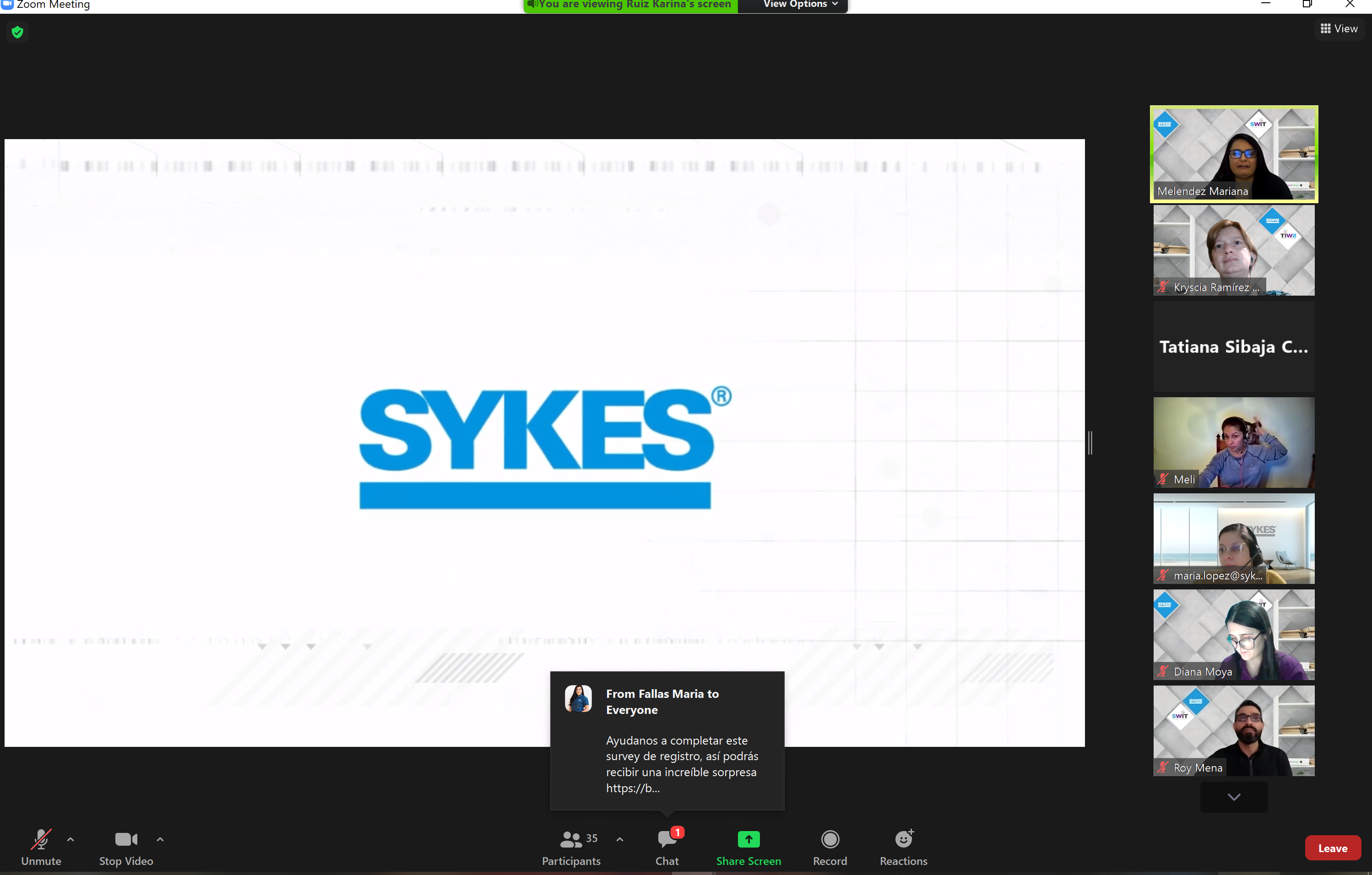Open the Chat panel
Screen dimensions: 1372x875
coord(667,848)
